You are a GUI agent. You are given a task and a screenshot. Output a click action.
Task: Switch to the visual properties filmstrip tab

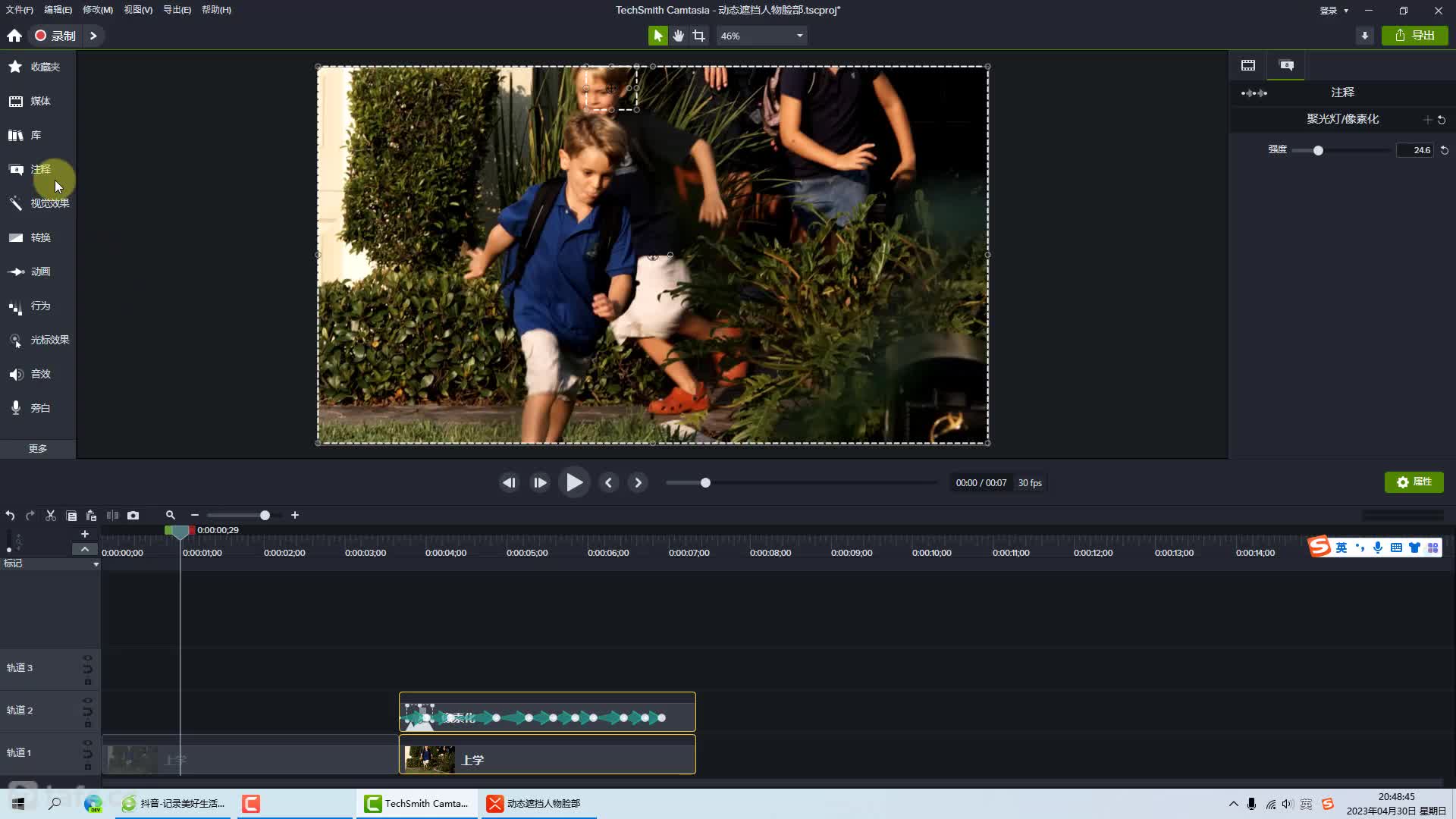[x=1248, y=65]
